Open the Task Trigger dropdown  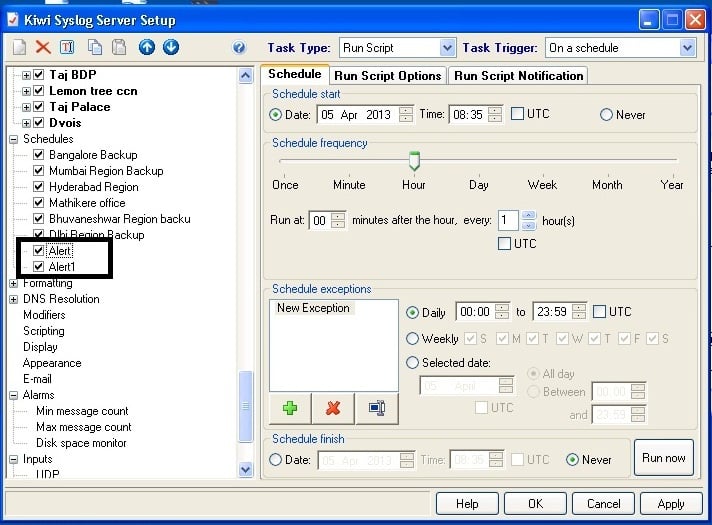click(x=687, y=48)
